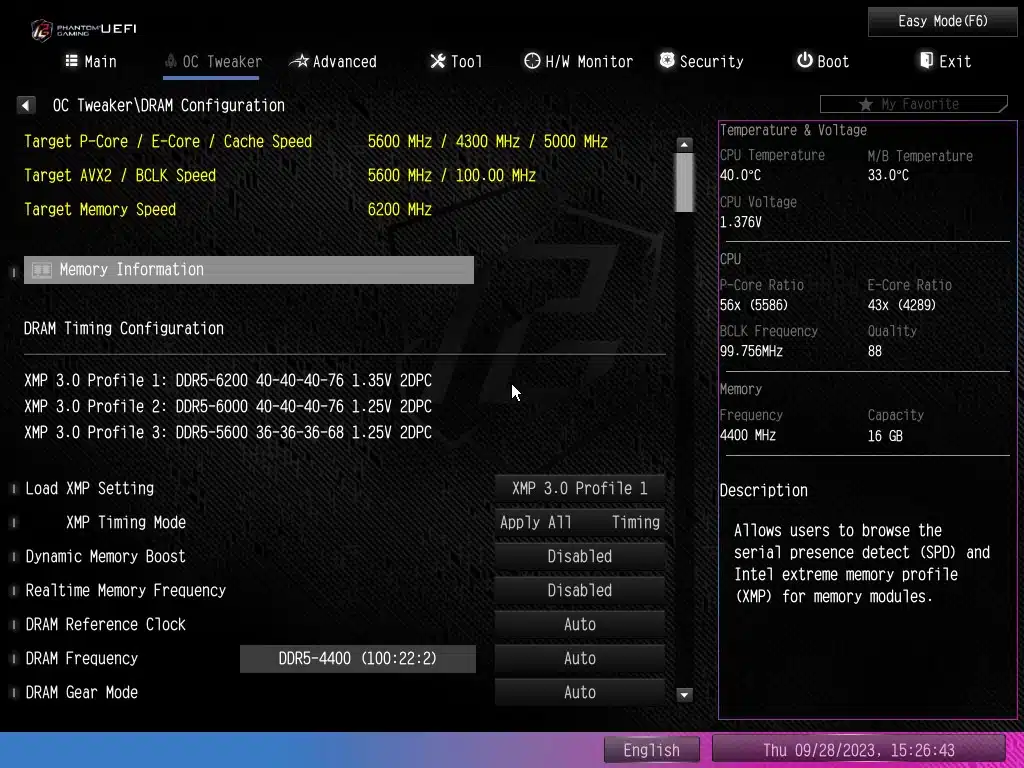
Task: Open DRAM Frequency Auto dropdown
Action: (x=579, y=658)
